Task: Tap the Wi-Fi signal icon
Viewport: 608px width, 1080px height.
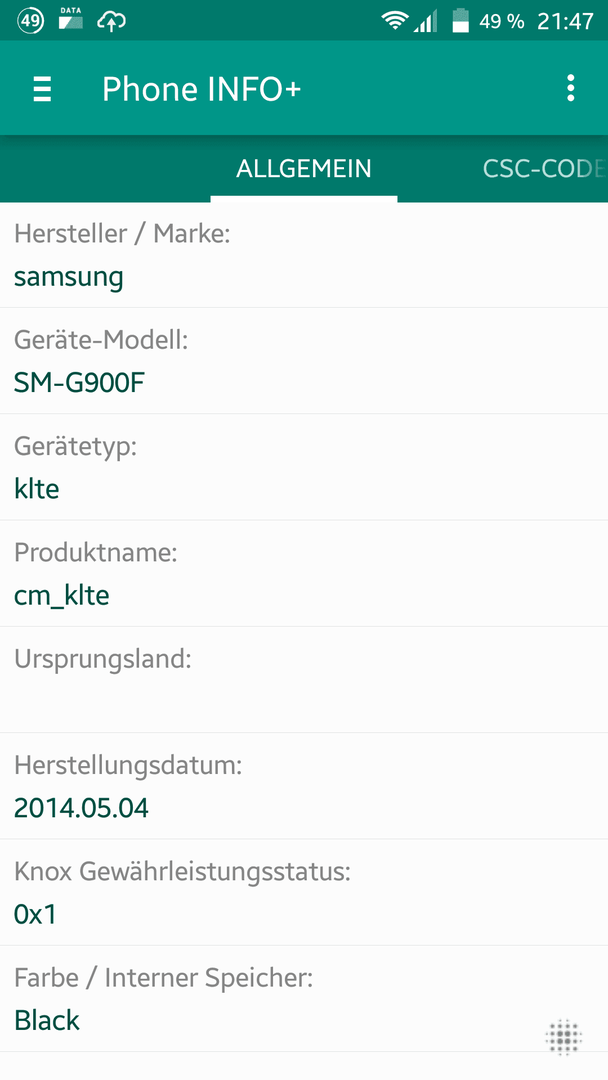Action: (x=395, y=21)
